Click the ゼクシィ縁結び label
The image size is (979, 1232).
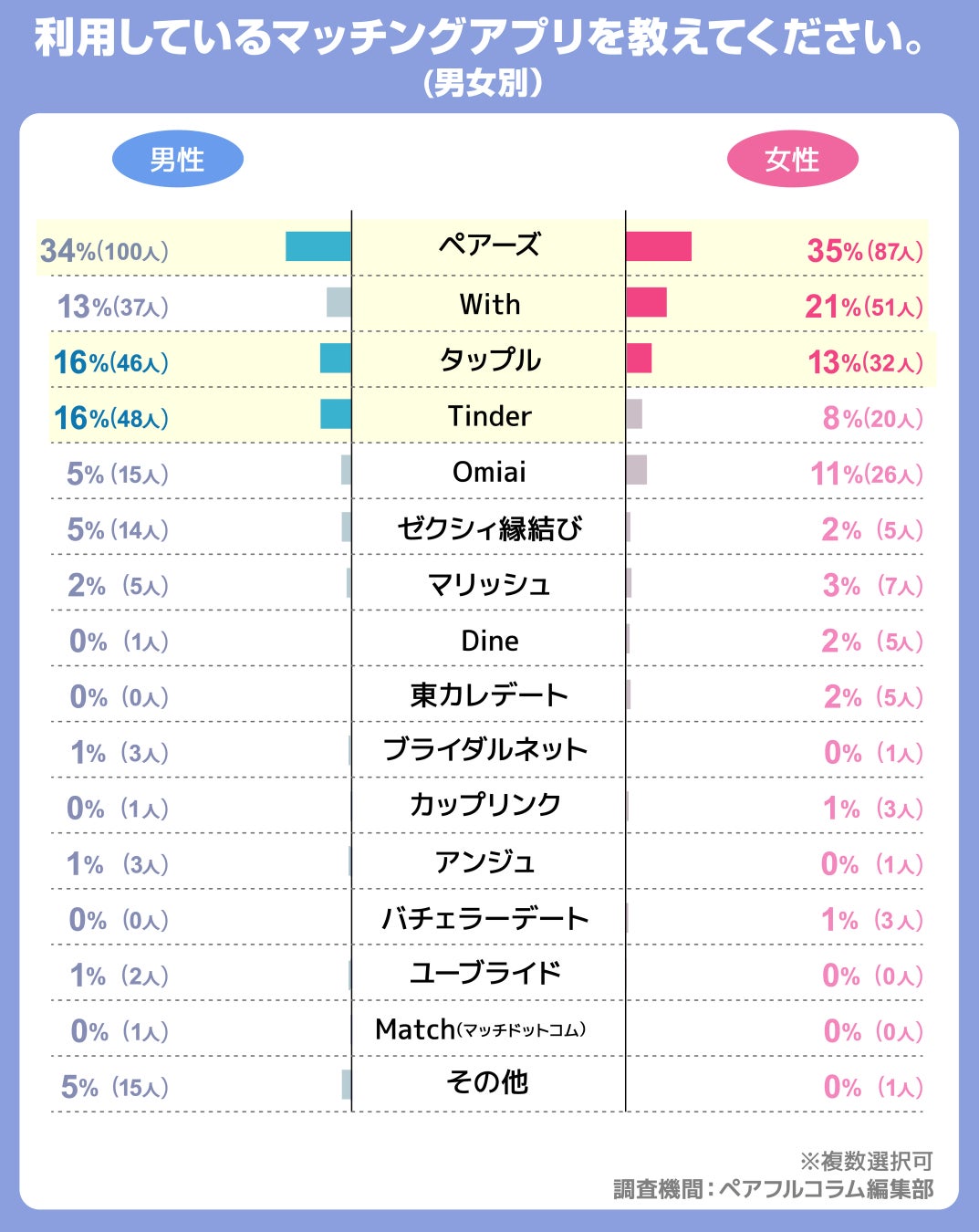point(489,528)
